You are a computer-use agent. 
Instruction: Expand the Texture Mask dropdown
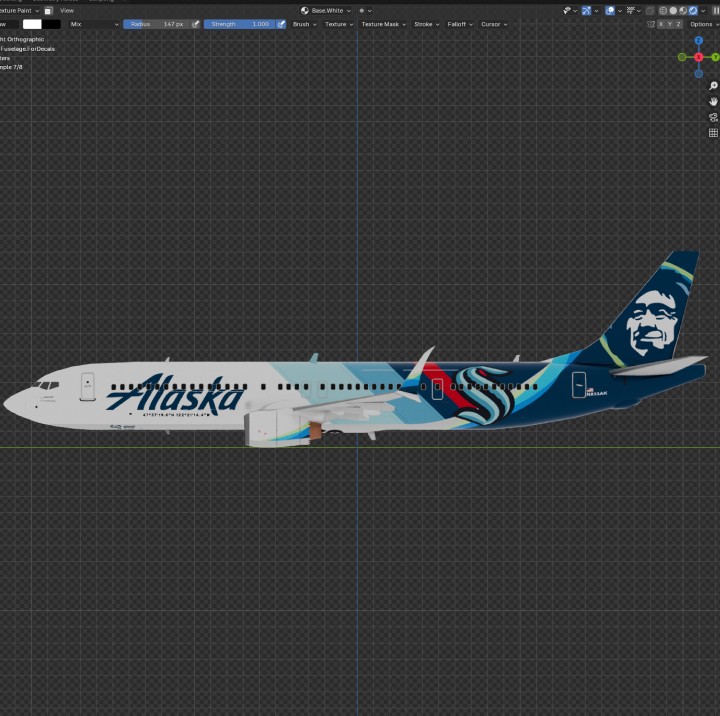point(383,24)
